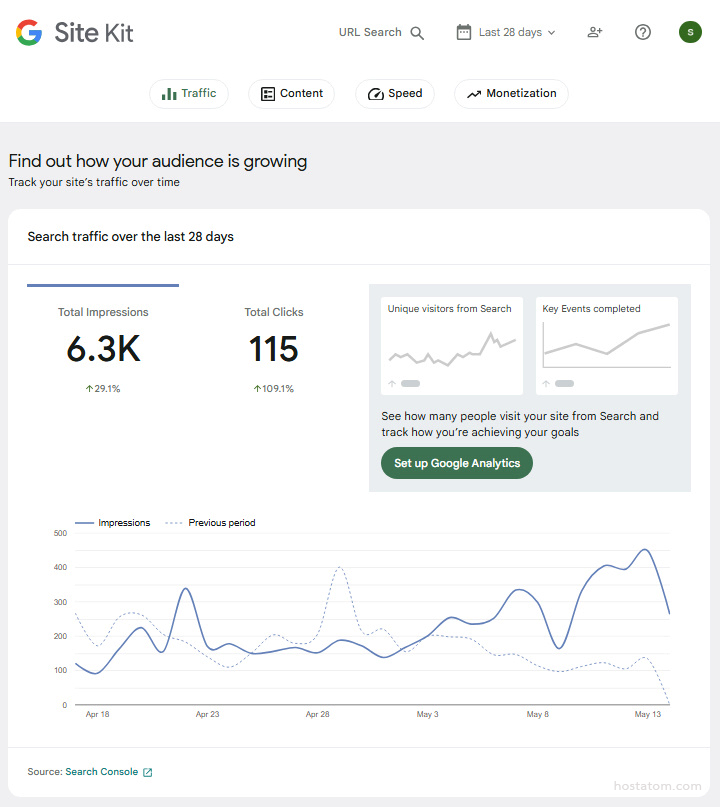Open URL Search text link
Viewport: 720px width, 807px height.
pyautogui.click(x=370, y=32)
